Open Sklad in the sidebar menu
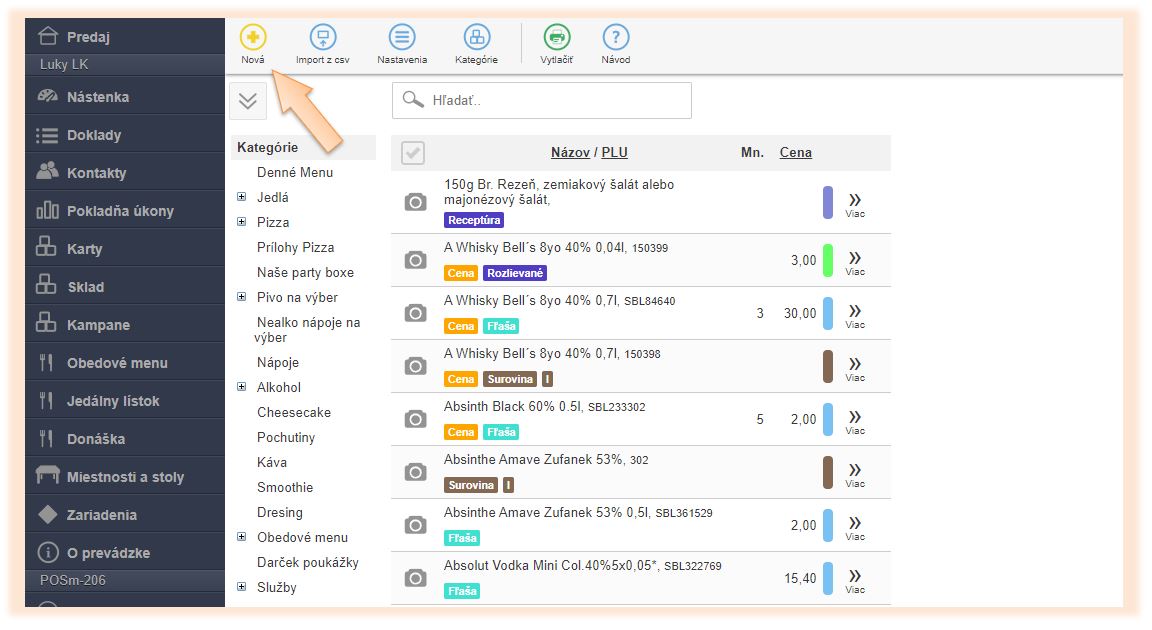The height and width of the screenshot is (630, 1152). [x=86, y=287]
